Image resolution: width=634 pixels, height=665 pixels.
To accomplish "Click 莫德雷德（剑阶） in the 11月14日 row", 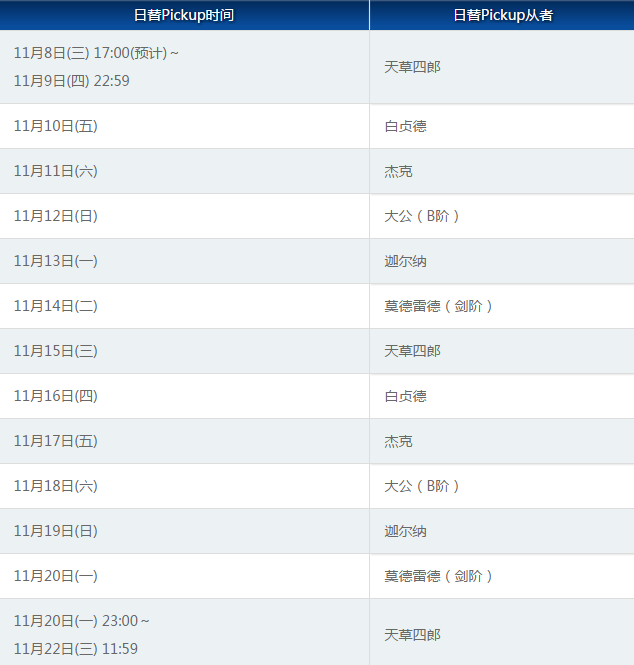I will [x=438, y=306].
